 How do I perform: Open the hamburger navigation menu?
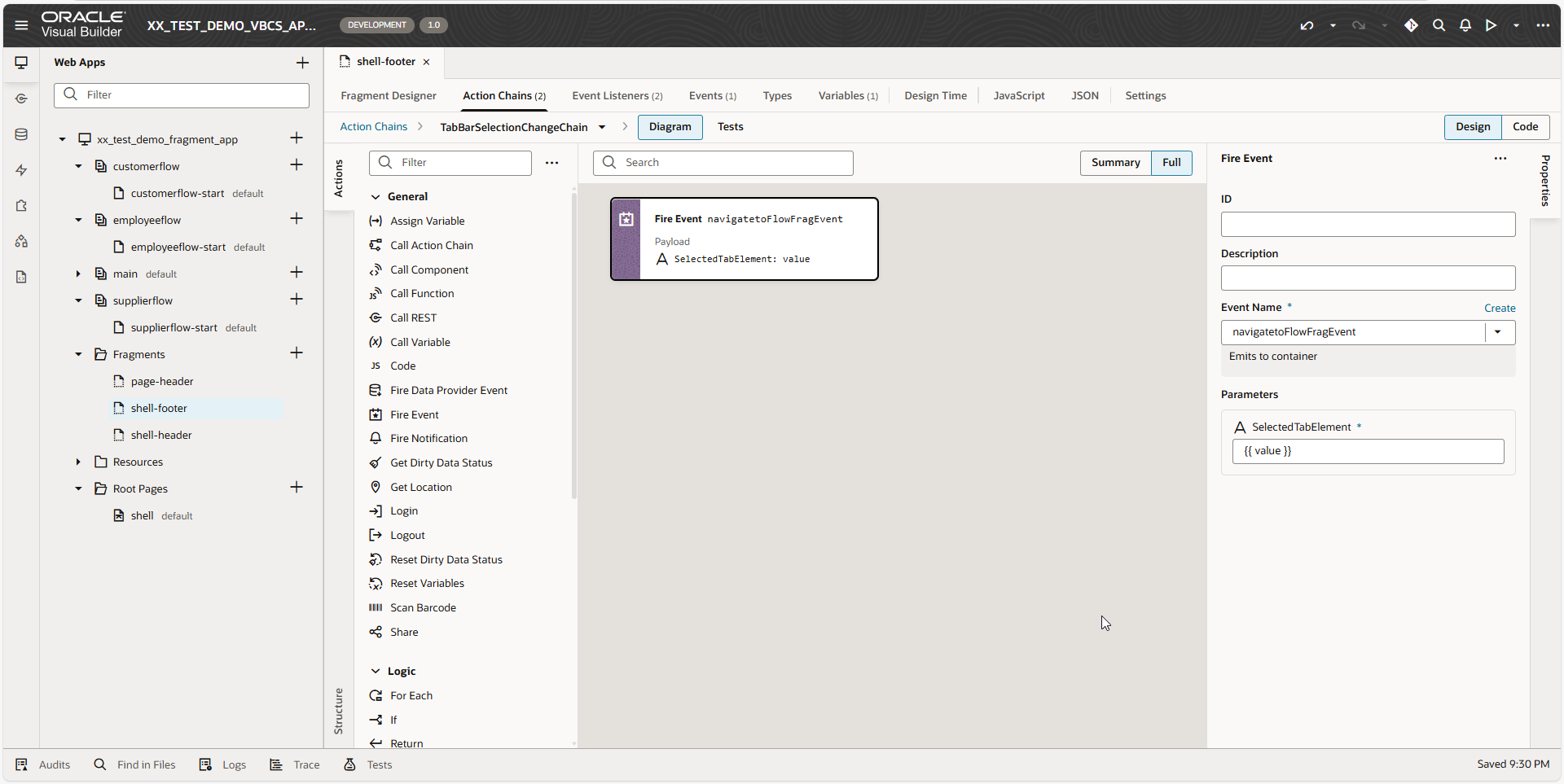tap(21, 25)
